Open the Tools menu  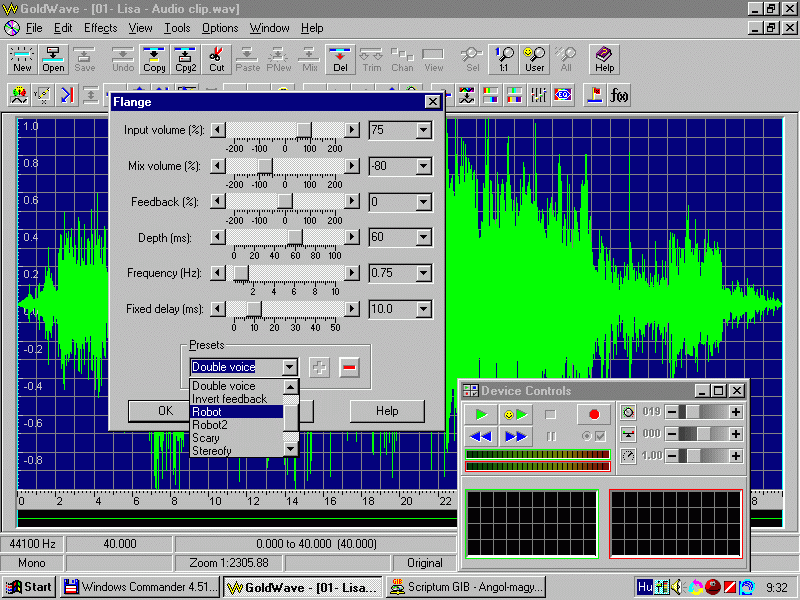[x=177, y=28]
